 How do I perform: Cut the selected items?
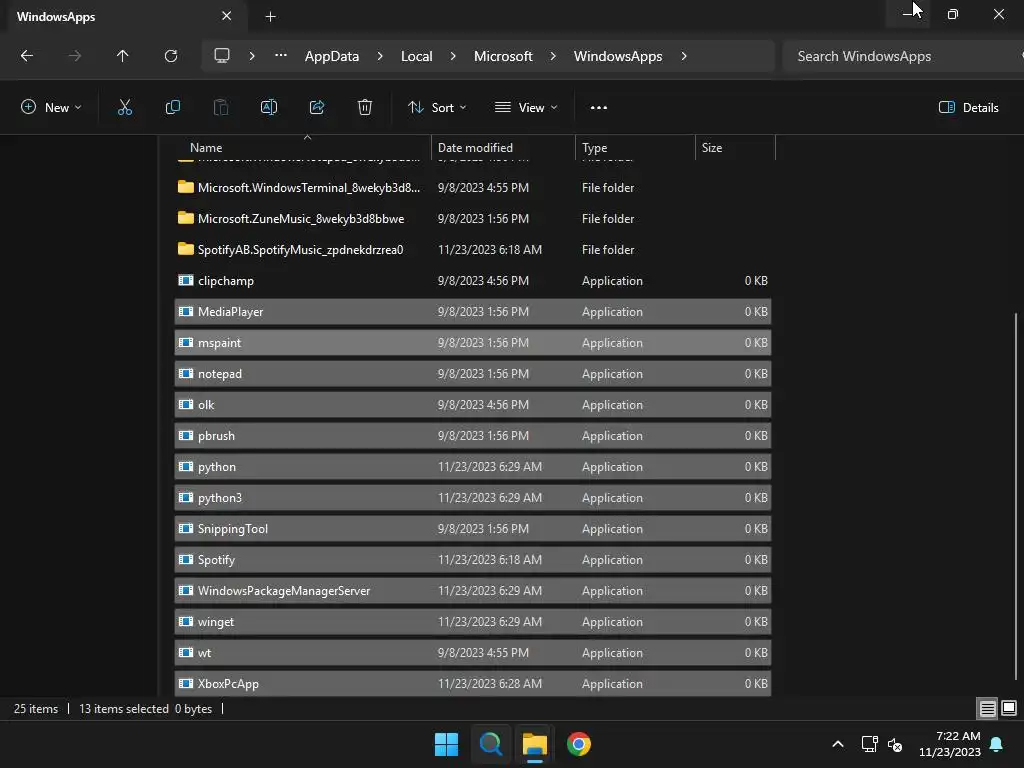click(x=125, y=108)
